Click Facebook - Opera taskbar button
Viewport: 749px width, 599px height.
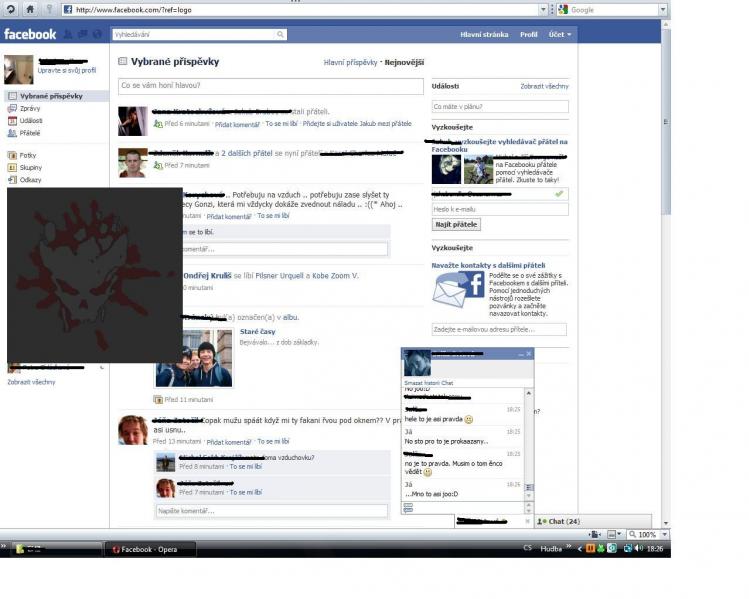click(x=149, y=549)
